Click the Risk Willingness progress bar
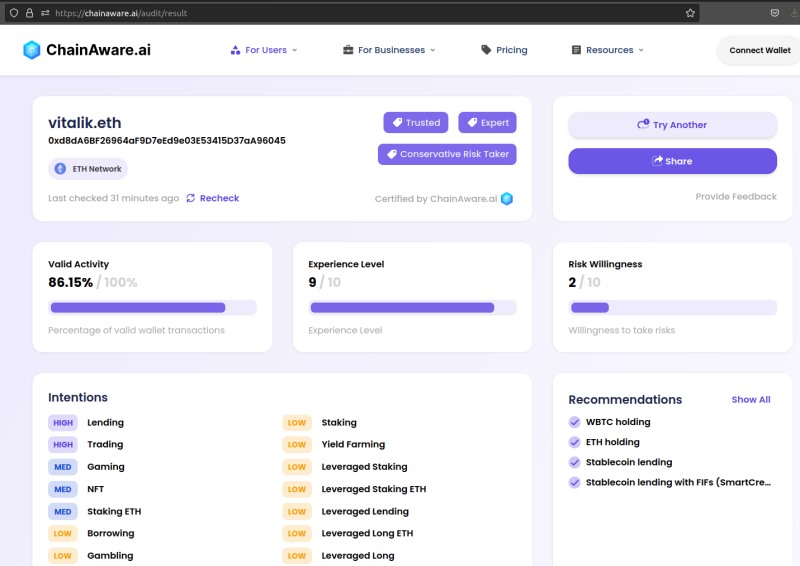800x566 pixels. (672, 308)
